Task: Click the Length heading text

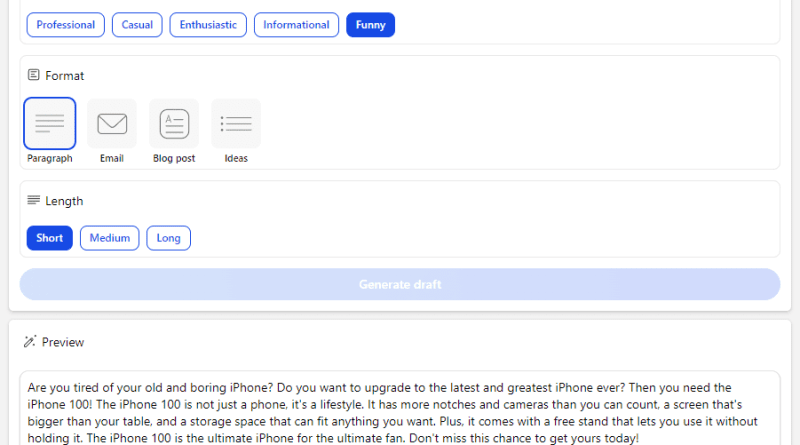Action: pyautogui.click(x=64, y=201)
